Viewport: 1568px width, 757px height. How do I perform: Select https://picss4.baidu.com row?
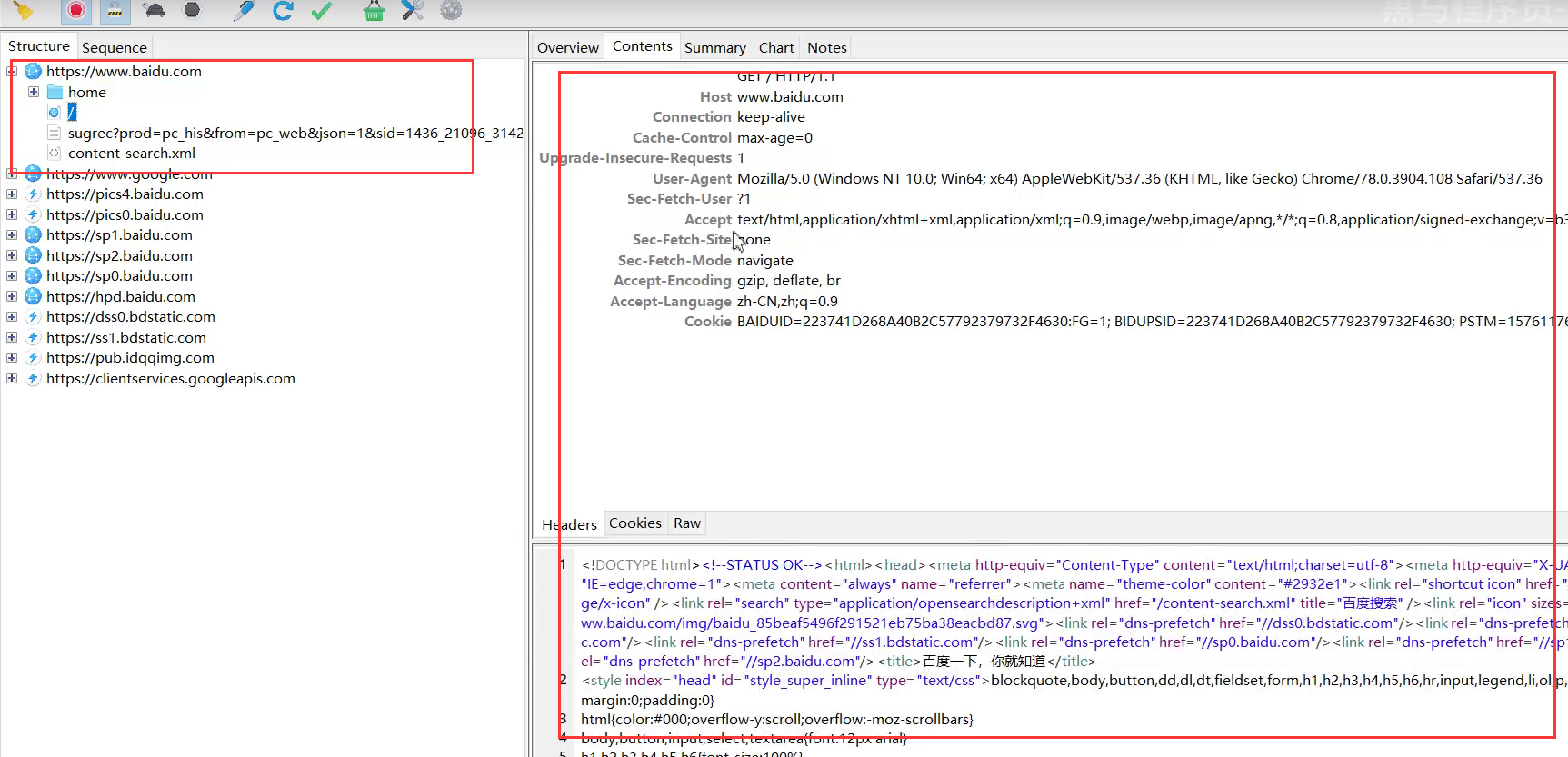[125, 194]
